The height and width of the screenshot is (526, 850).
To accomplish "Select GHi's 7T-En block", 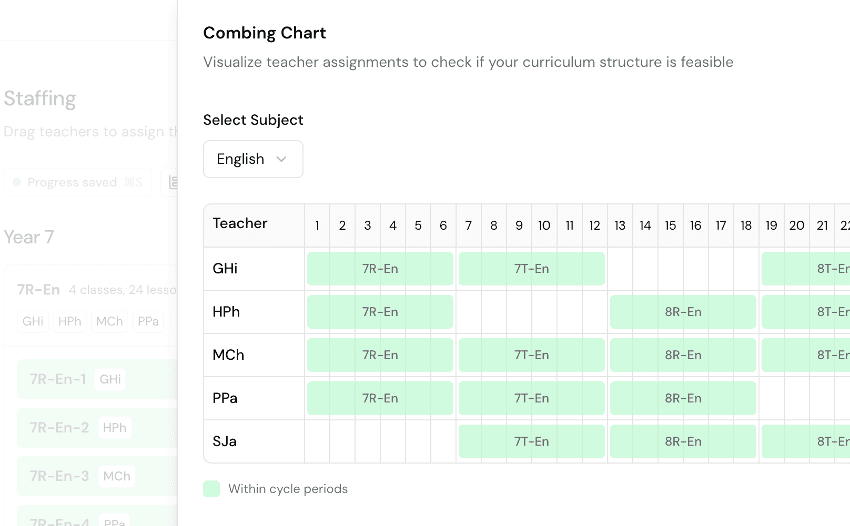I will click(x=531, y=269).
